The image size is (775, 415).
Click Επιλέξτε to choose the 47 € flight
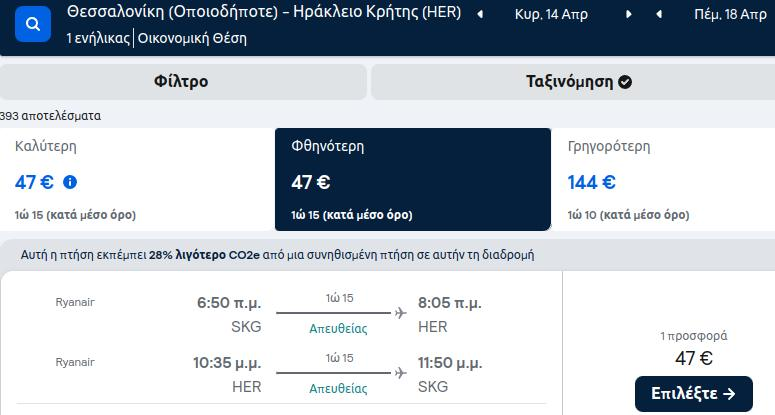coord(693,394)
